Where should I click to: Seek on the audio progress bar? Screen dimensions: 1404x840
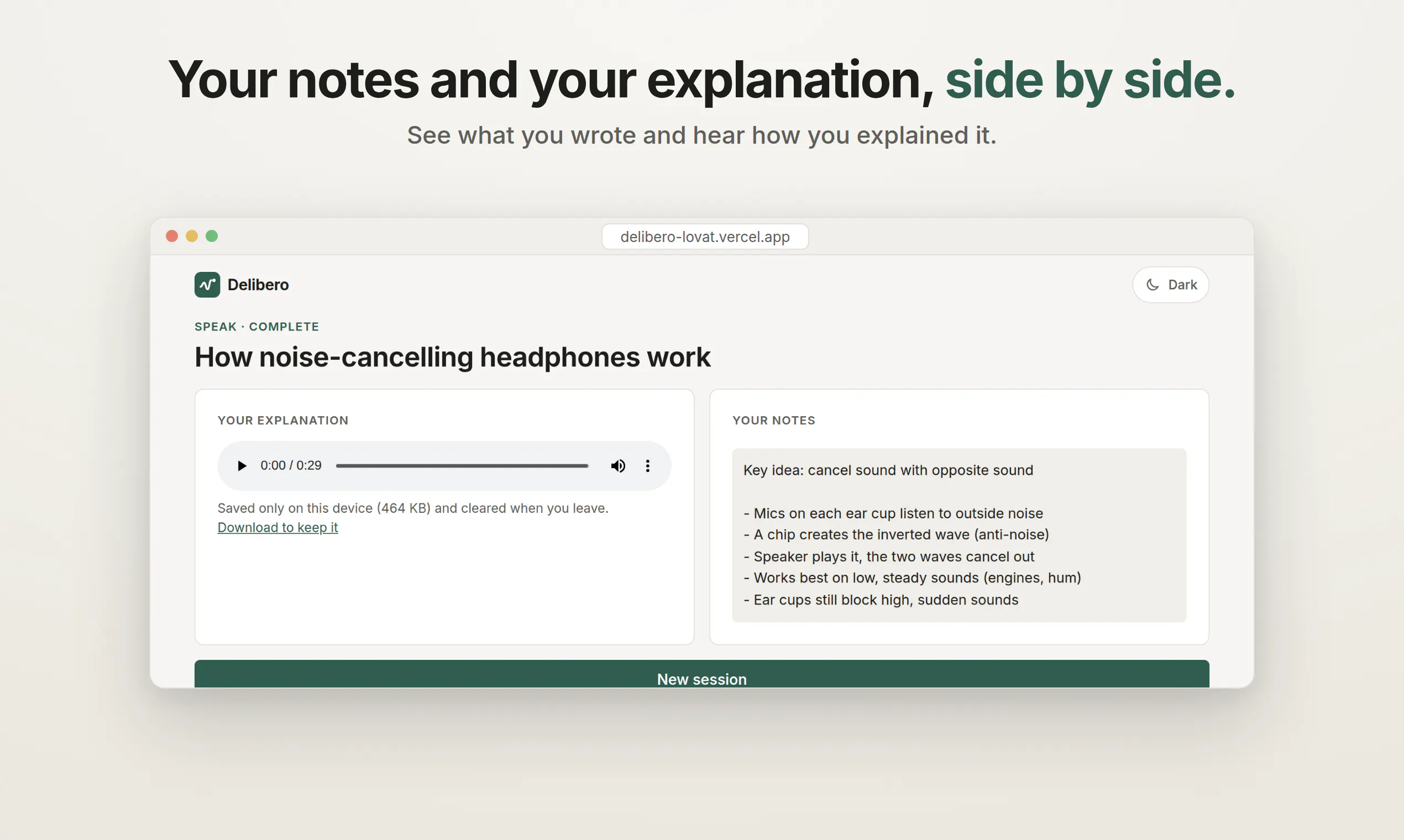coord(462,466)
